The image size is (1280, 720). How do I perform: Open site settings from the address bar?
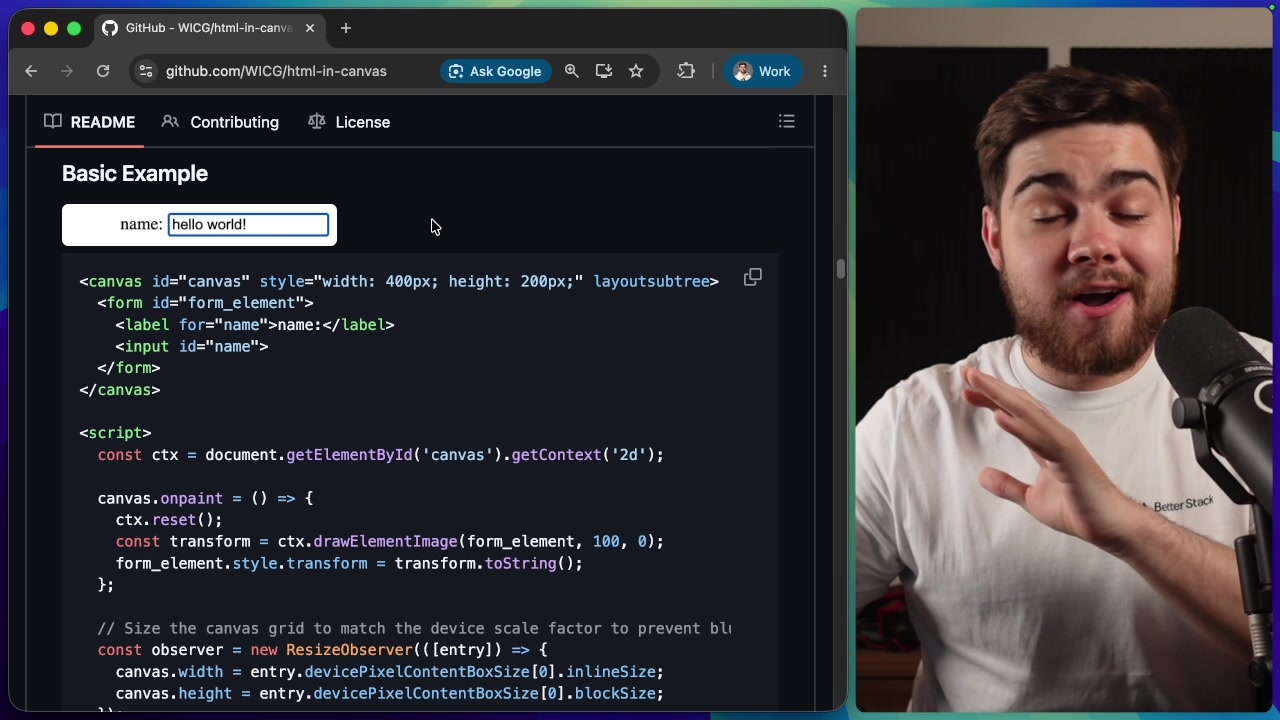[146, 71]
